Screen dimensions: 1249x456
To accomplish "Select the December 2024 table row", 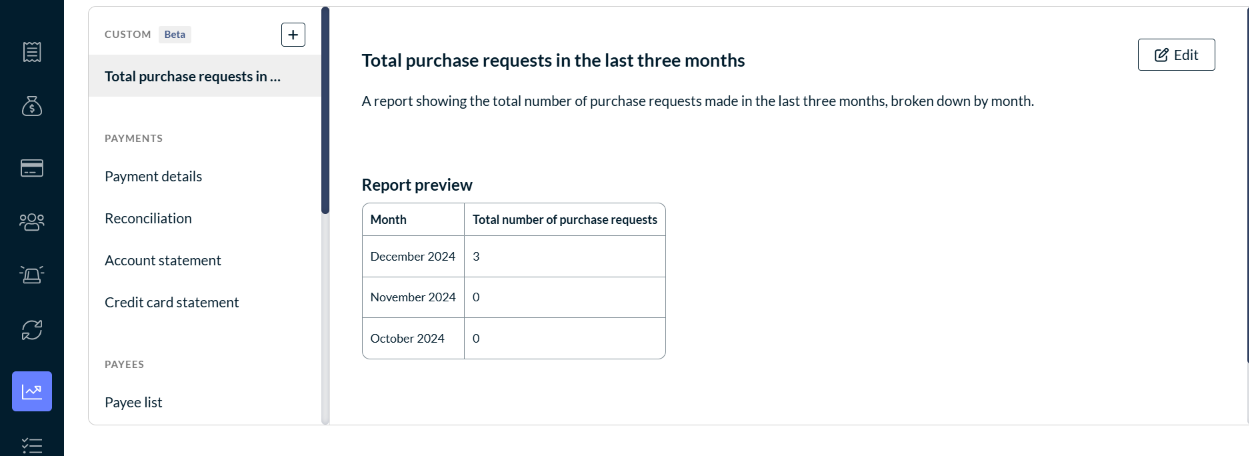I will click(x=514, y=256).
